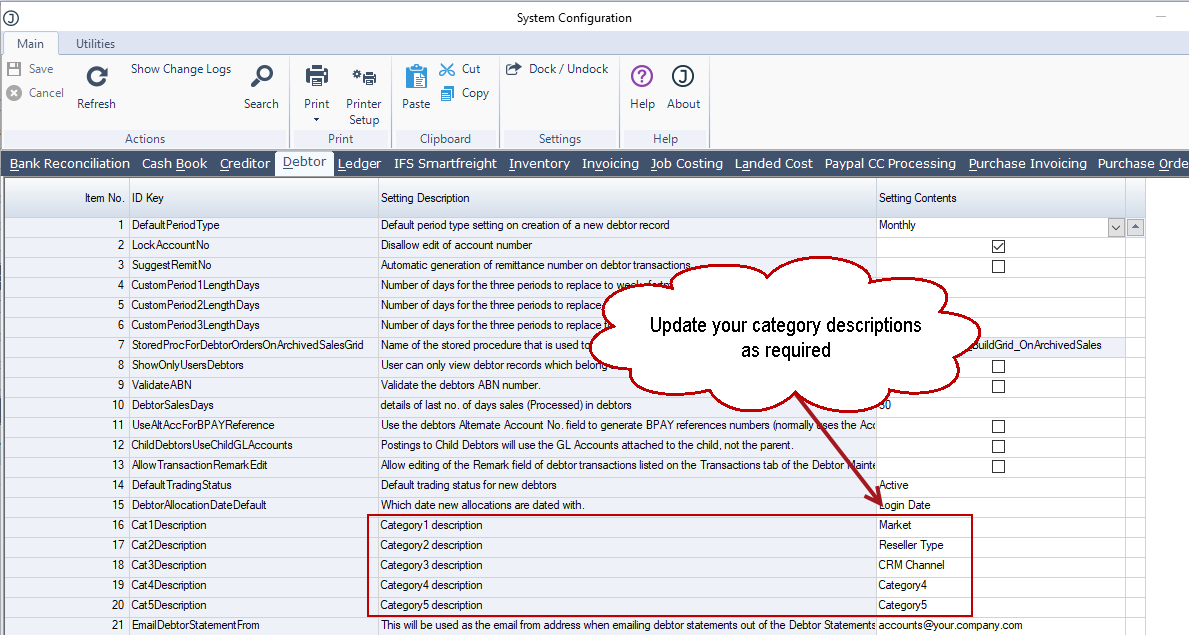1189x635 pixels.
Task: Click the scroll up arrow of the grid
Action: [1135, 227]
